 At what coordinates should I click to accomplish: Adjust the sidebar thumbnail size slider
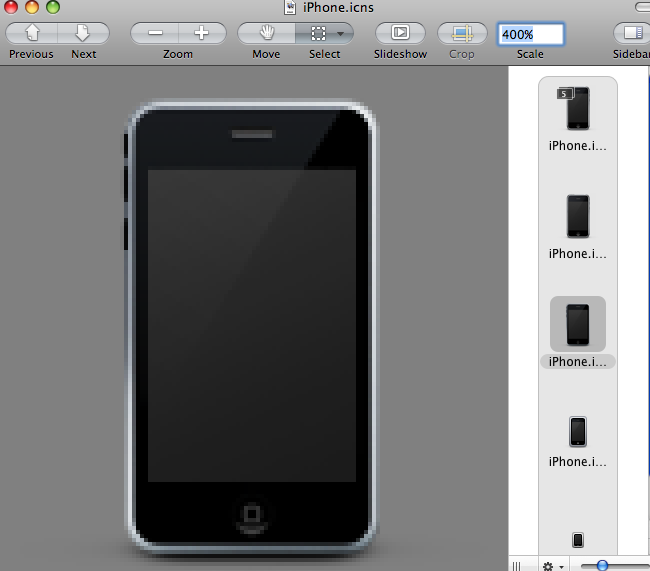[602, 565]
